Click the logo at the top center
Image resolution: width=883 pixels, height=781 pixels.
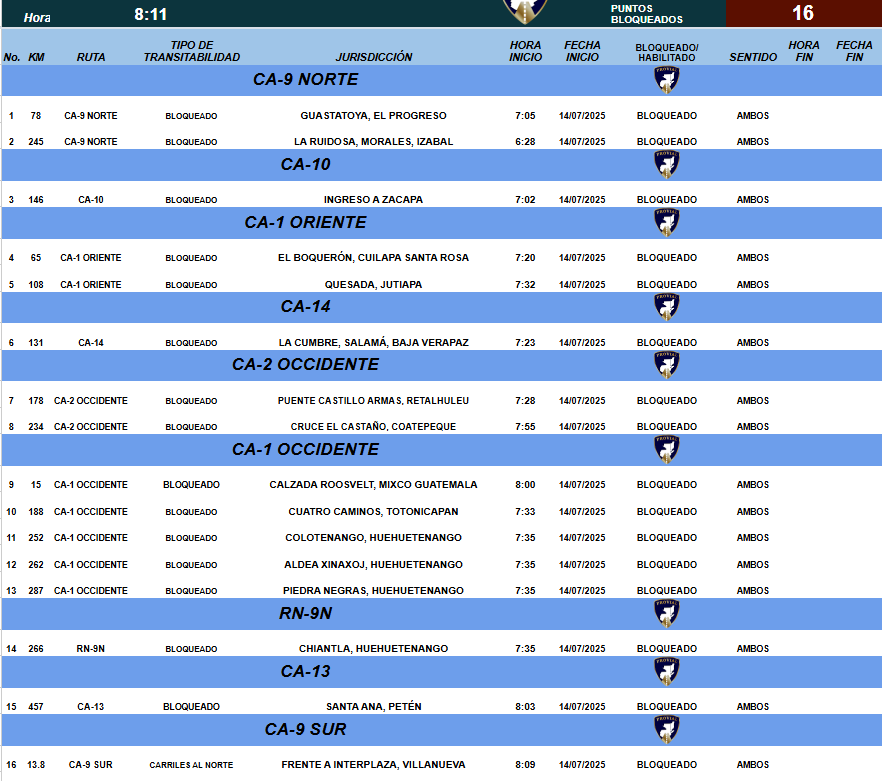point(524,10)
